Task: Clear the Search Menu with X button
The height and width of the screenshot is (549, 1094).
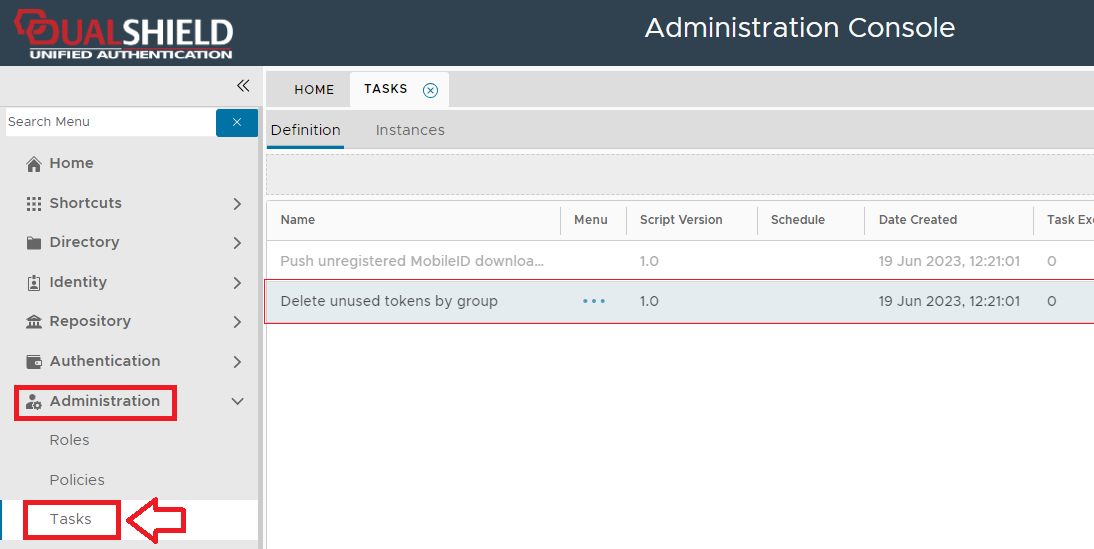Action: 237,122
